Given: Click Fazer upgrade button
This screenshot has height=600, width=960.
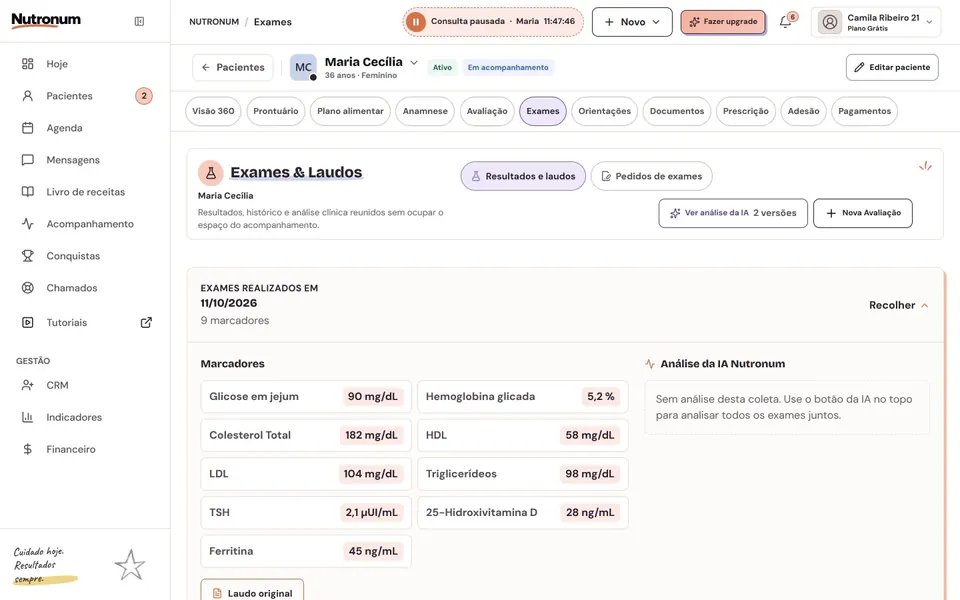Looking at the screenshot, I should [723, 22].
